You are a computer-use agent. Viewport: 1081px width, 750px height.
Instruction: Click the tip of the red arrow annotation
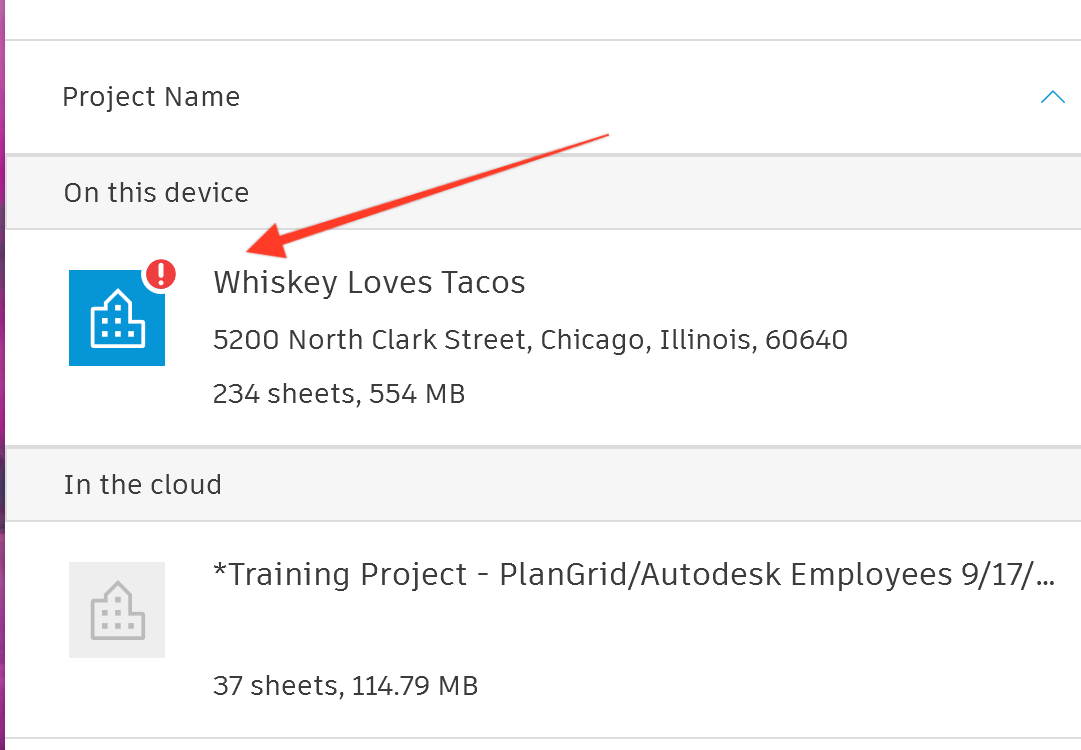tap(250, 251)
